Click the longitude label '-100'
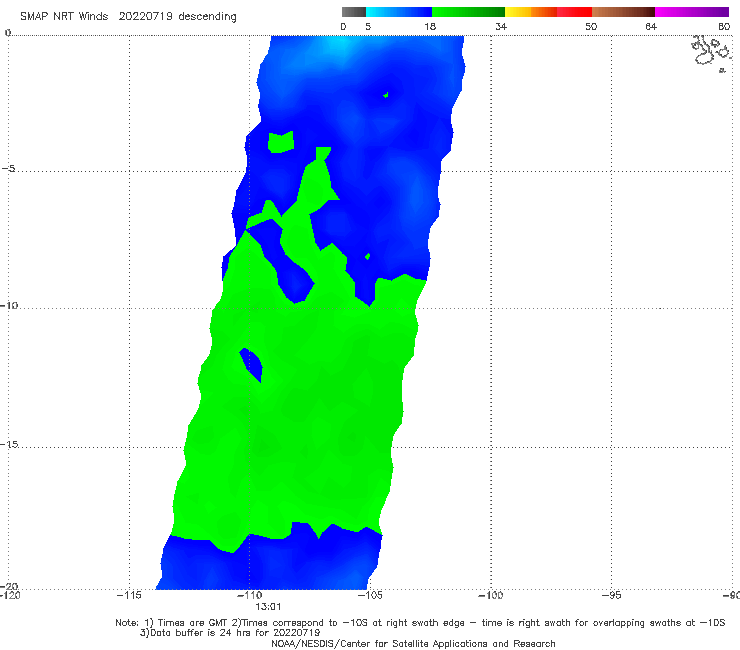Screen dimensions: 740x650 490,595
